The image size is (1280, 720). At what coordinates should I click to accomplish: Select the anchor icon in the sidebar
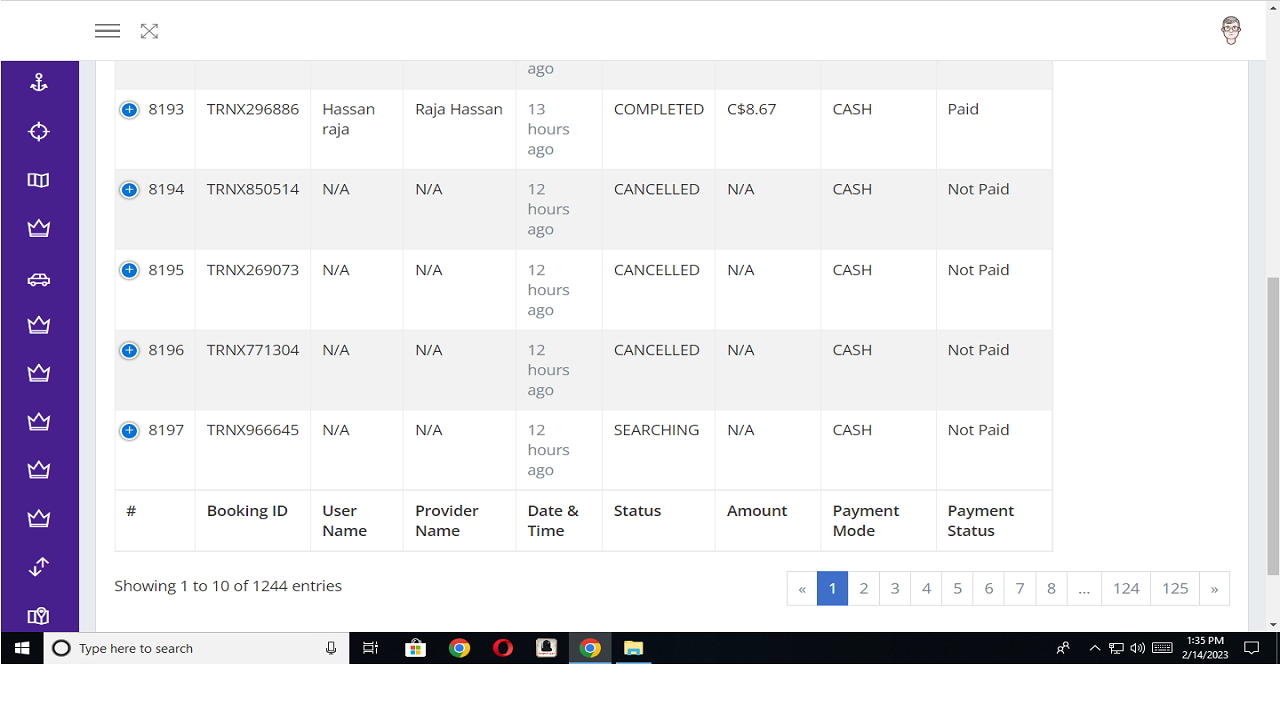coord(39,83)
